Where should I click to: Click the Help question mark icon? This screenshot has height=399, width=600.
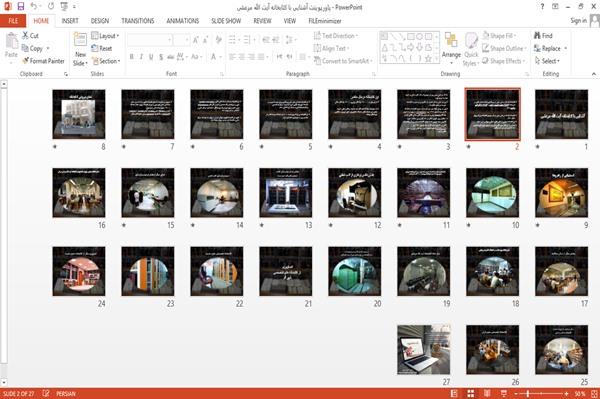click(542, 7)
